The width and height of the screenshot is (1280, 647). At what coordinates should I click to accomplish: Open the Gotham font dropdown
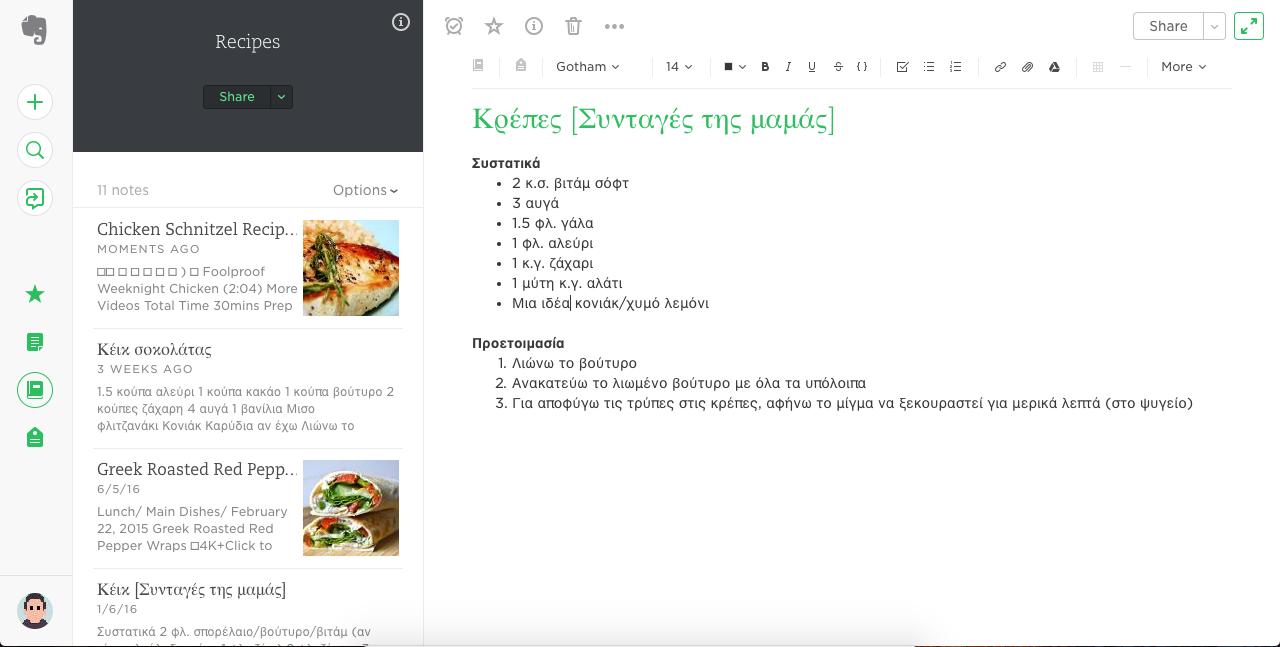[588, 67]
